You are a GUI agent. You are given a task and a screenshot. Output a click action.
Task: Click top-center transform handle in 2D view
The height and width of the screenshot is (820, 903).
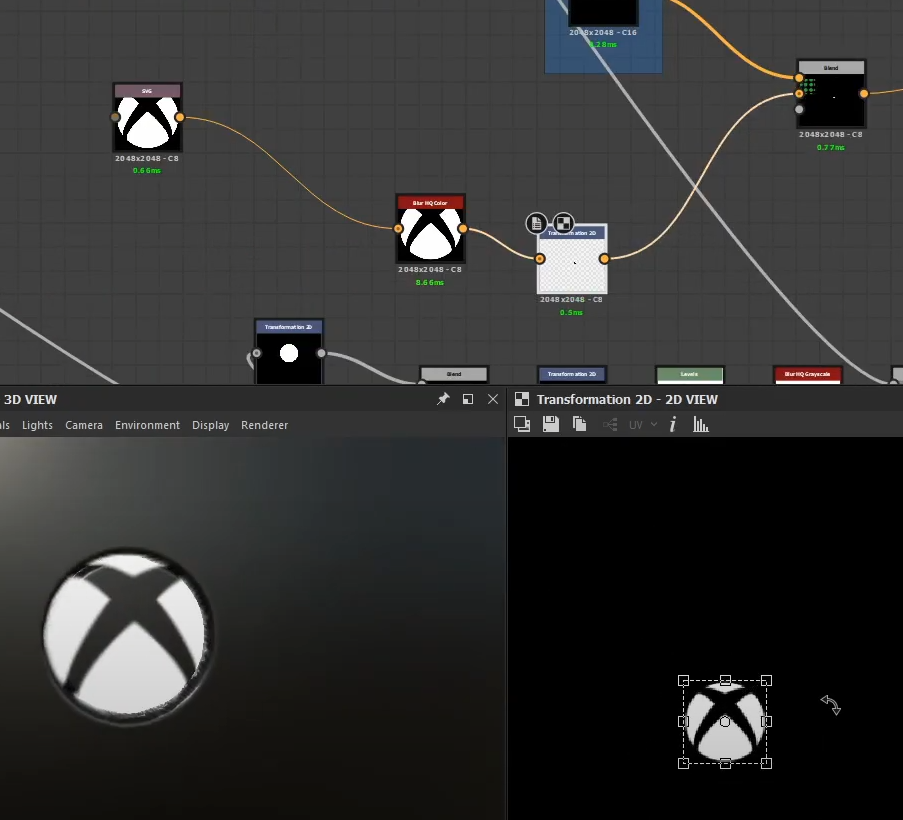tap(725, 681)
